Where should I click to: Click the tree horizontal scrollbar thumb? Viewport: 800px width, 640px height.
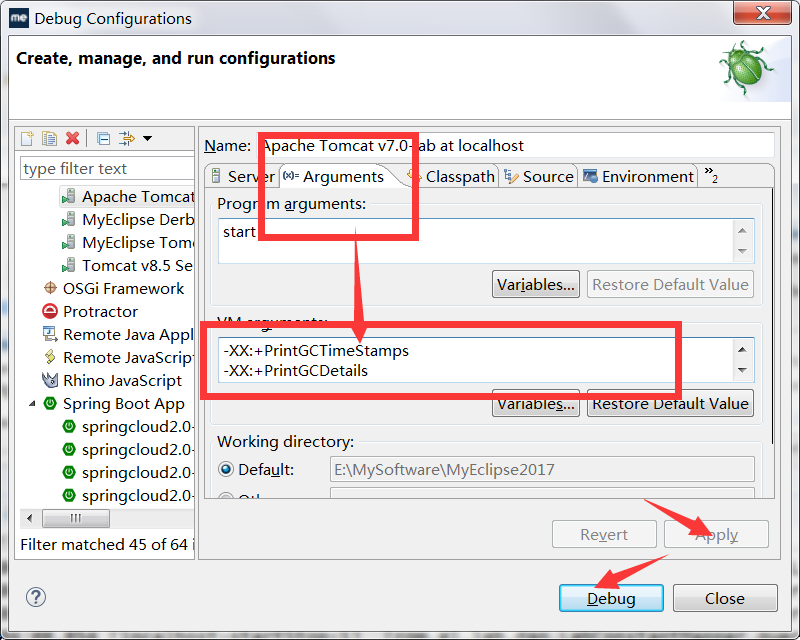(x=76, y=519)
